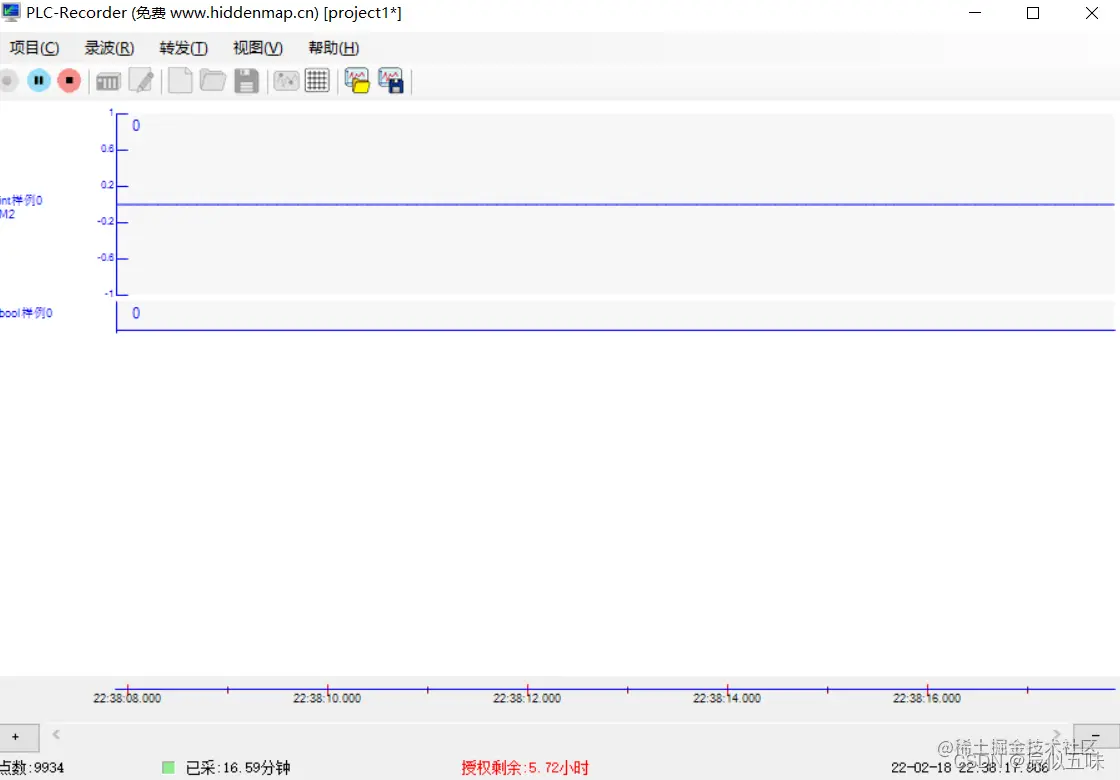Create a new project file icon
Screen dimensions: 1120x780
click(179, 81)
